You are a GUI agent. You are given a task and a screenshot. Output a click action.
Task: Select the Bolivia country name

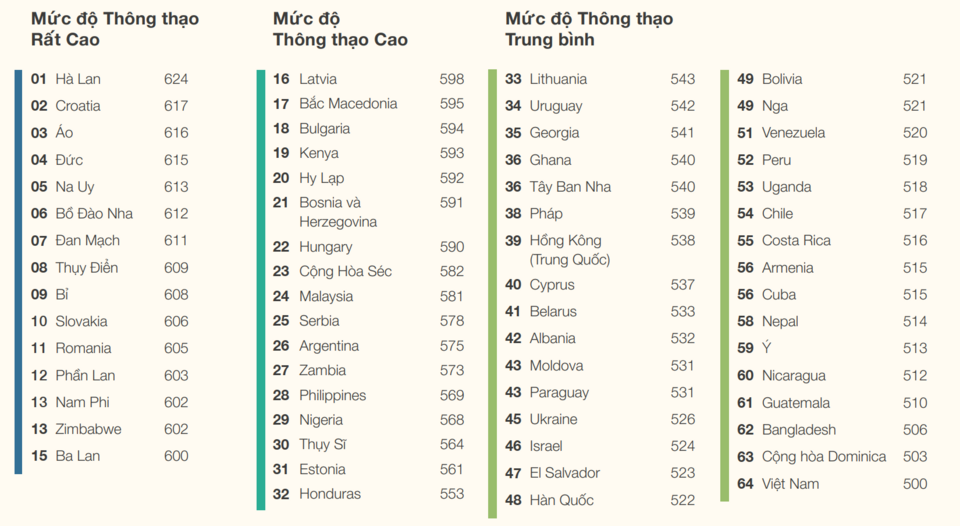pos(782,79)
